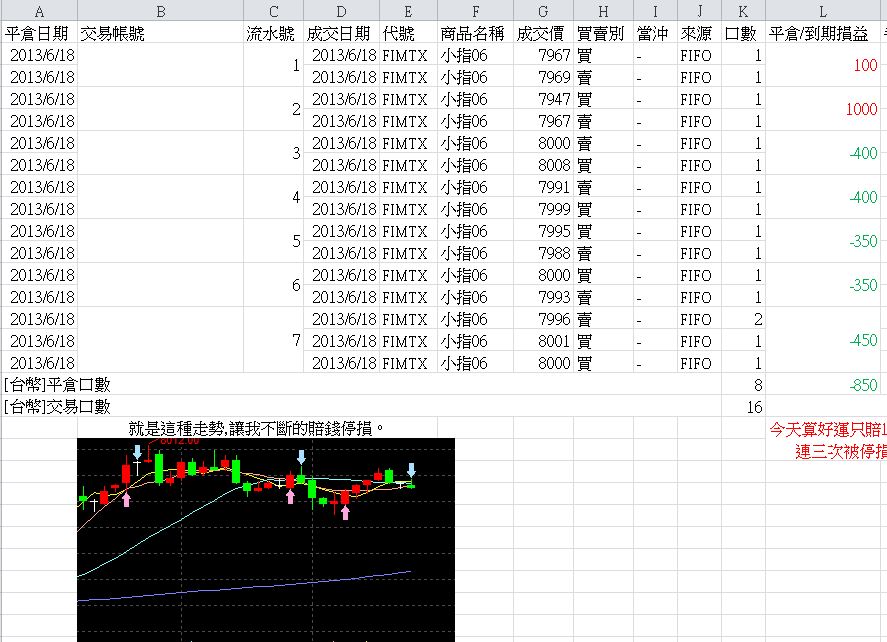Click the lots cell showing 2
The width and height of the screenshot is (887, 642).
click(744, 319)
